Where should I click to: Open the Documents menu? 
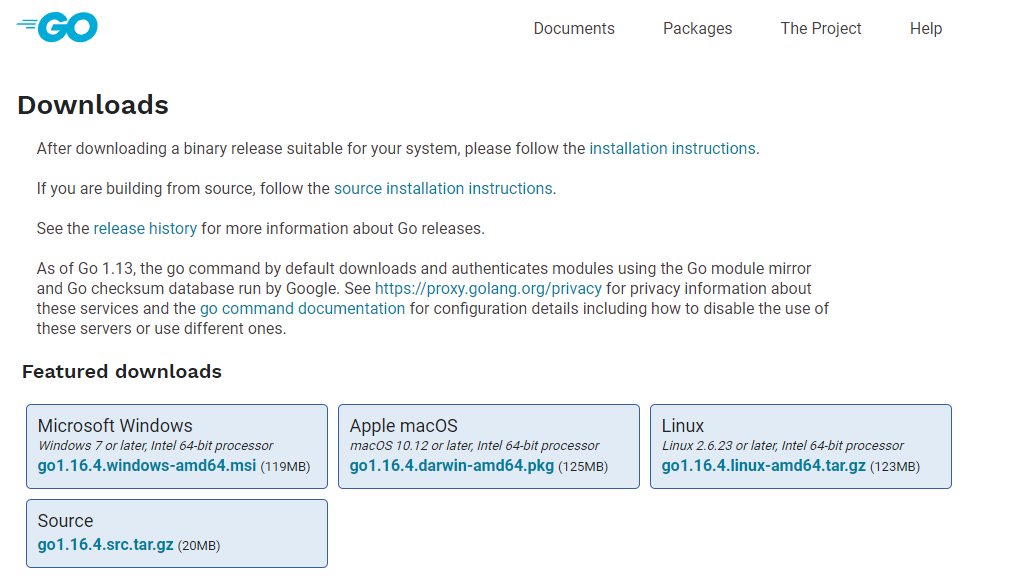click(574, 28)
